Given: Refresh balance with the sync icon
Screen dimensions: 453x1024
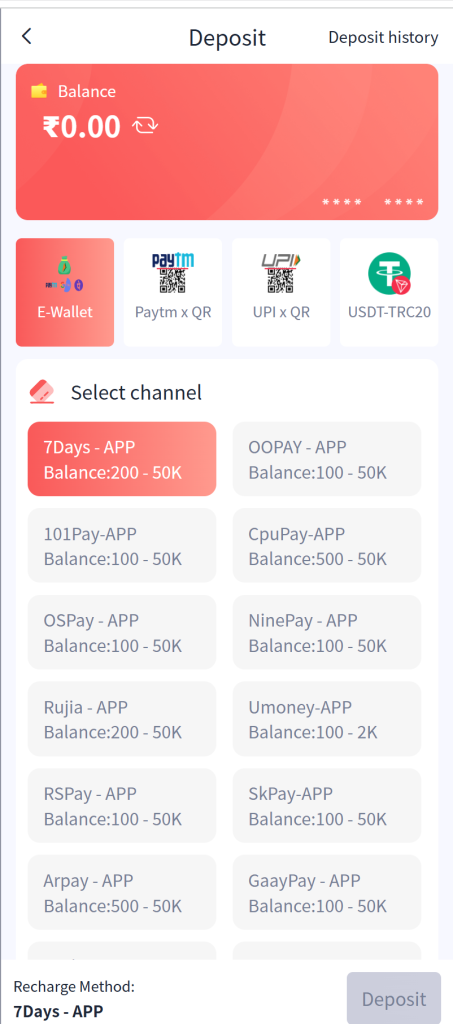Looking at the screenshot, I should pyautogui.click(x=145, y=125).
